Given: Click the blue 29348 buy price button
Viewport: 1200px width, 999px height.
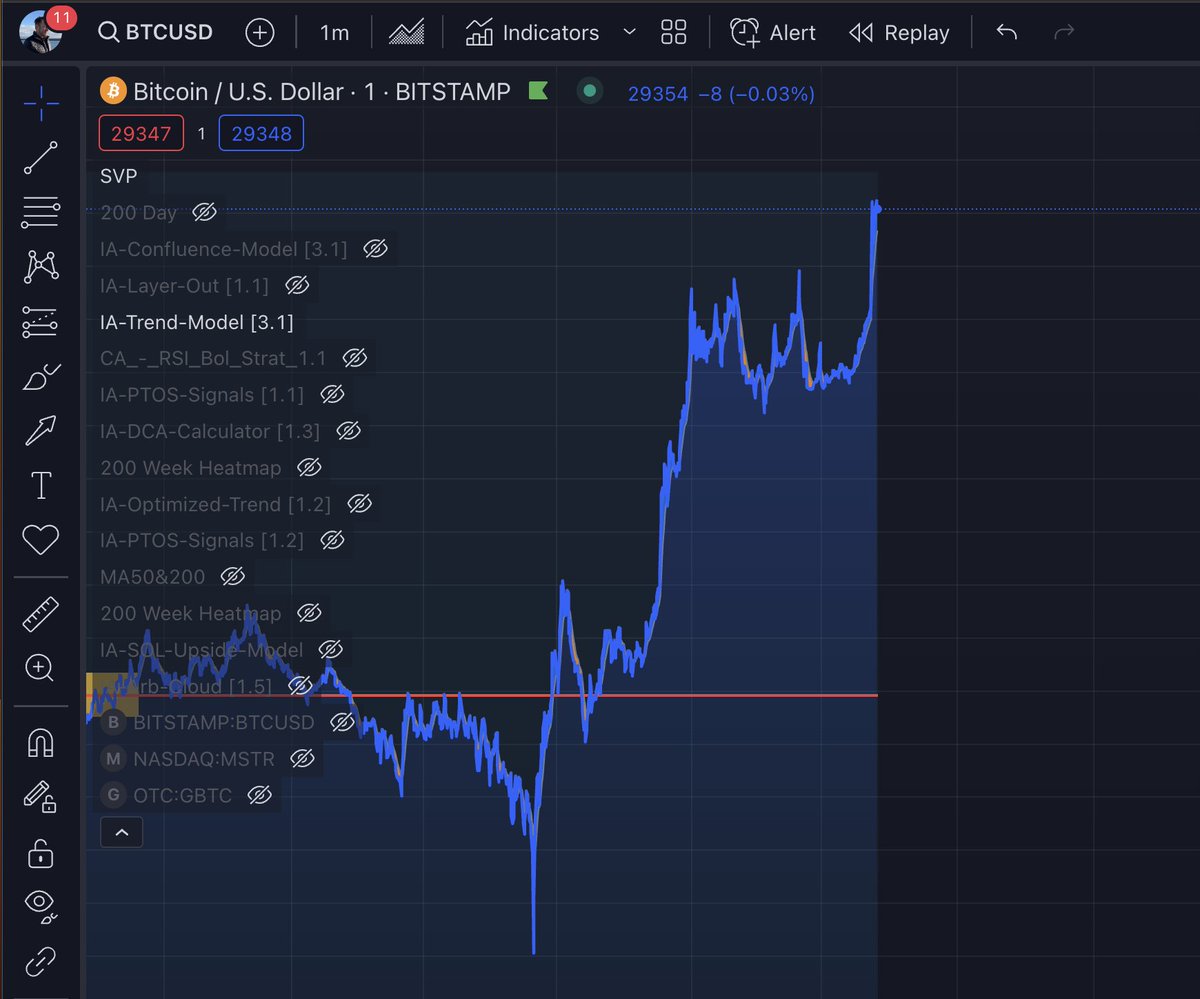Looking at the screenshot, I should (x=261, y=133).
